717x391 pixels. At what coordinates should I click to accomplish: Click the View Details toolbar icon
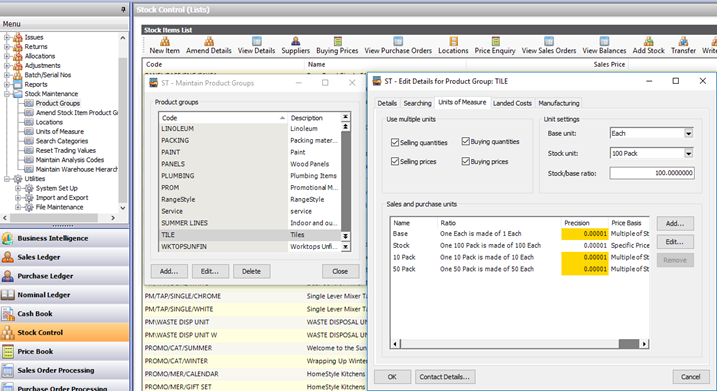[x=257, y=46]
